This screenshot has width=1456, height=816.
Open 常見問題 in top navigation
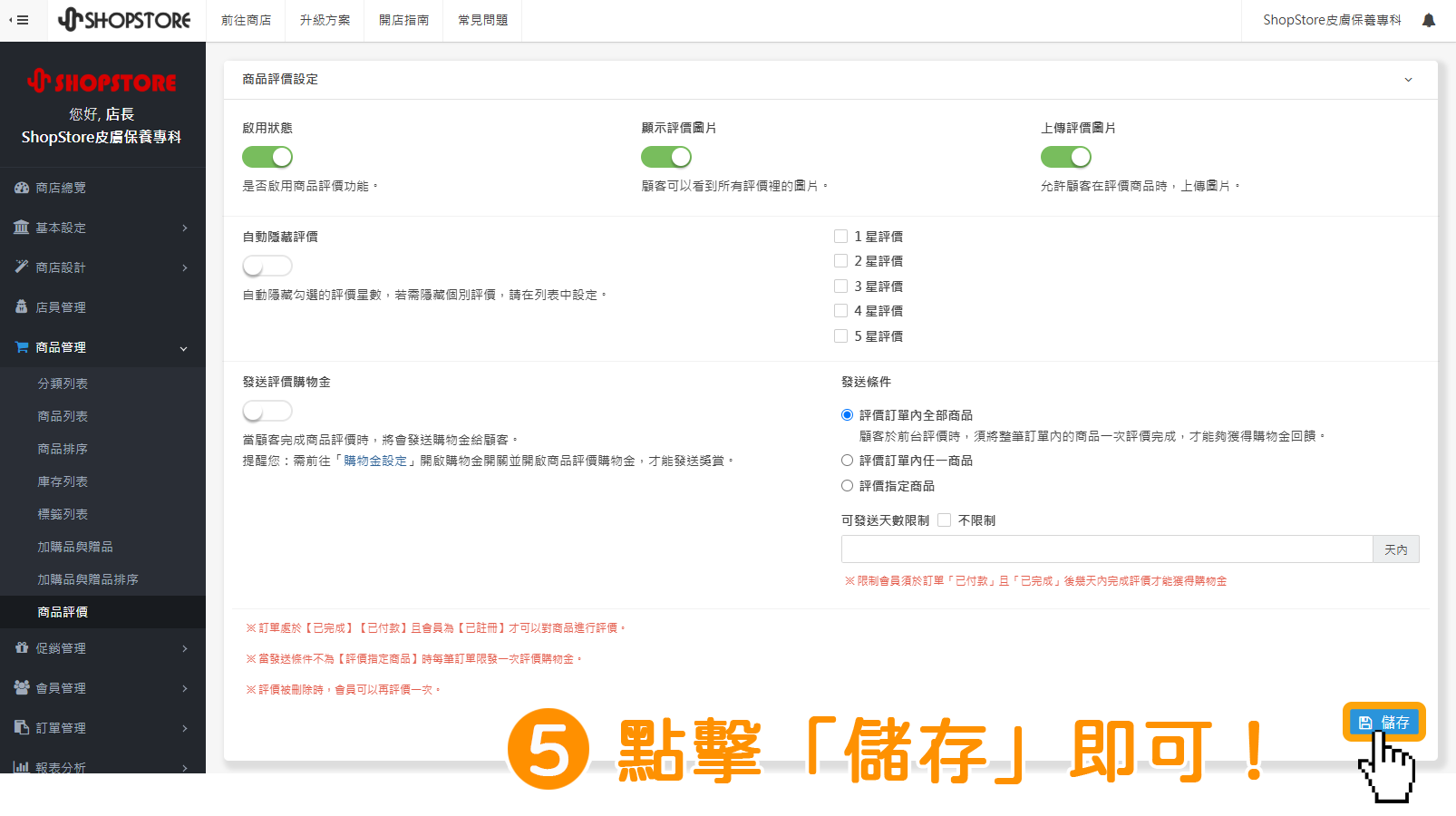[483, 20]
